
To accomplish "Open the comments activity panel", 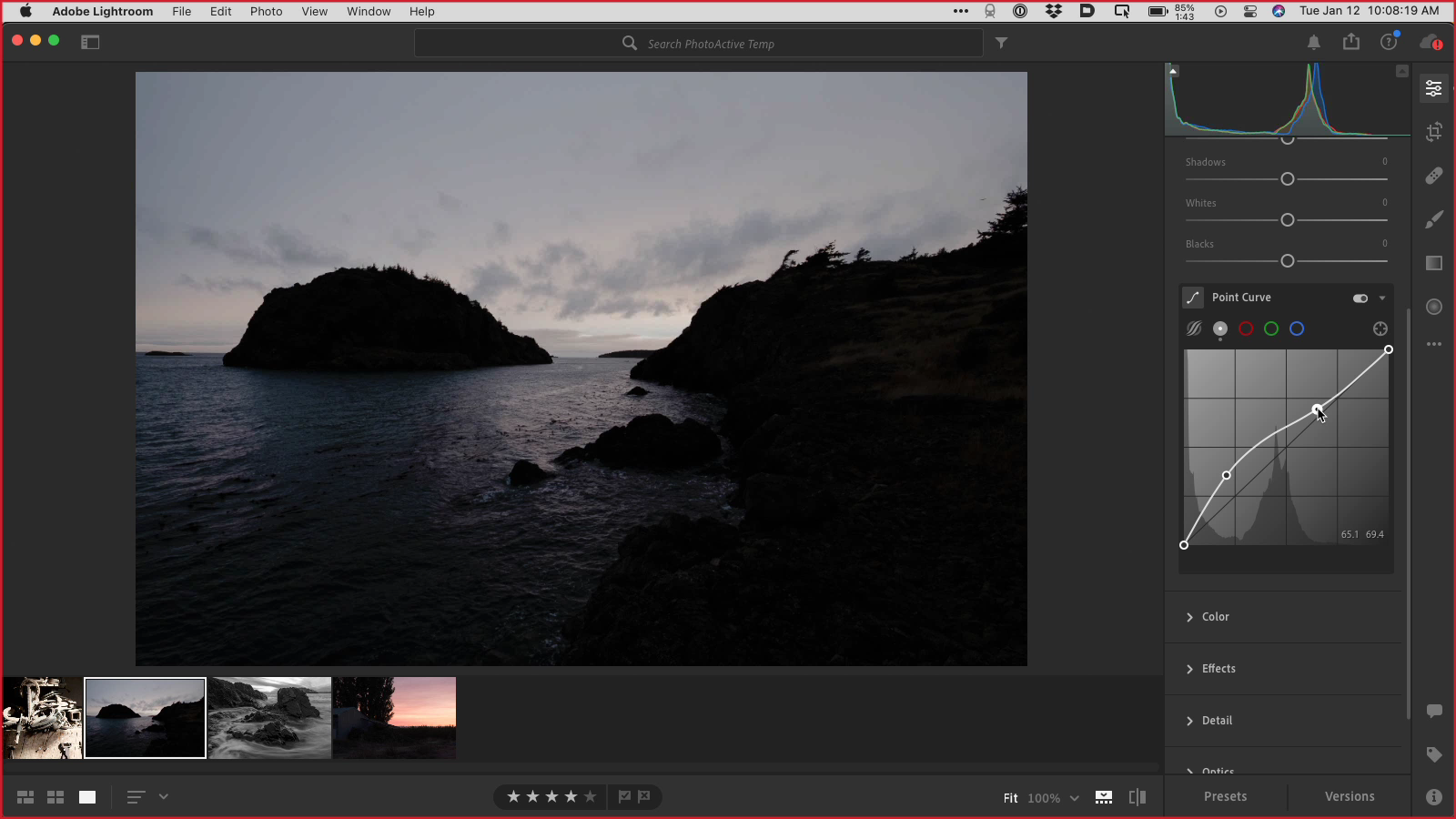I will (x=1434, y=711).
